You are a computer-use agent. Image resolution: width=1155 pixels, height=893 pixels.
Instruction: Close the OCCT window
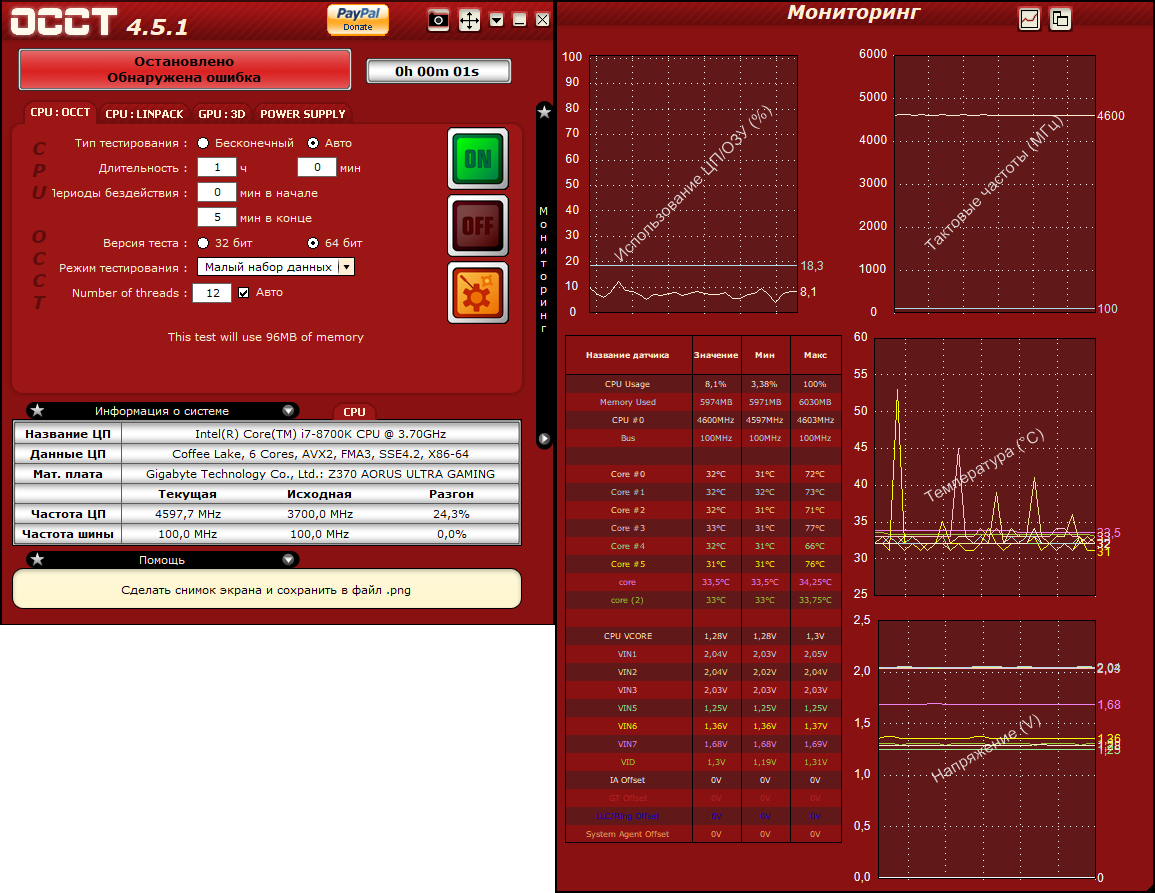[543, 20]
